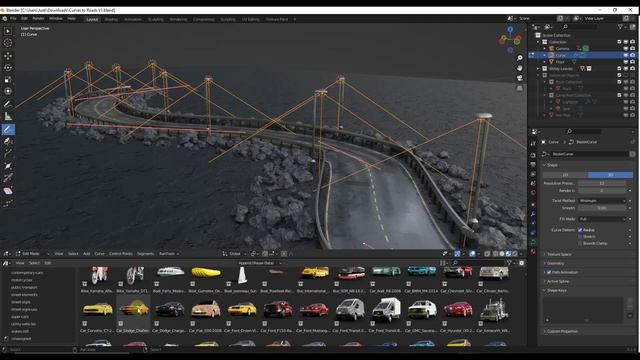The height and width of the screenshot is (360, 640).
Task: Switch to UV Editing workspace tab
Action: [x=250, y=19]
